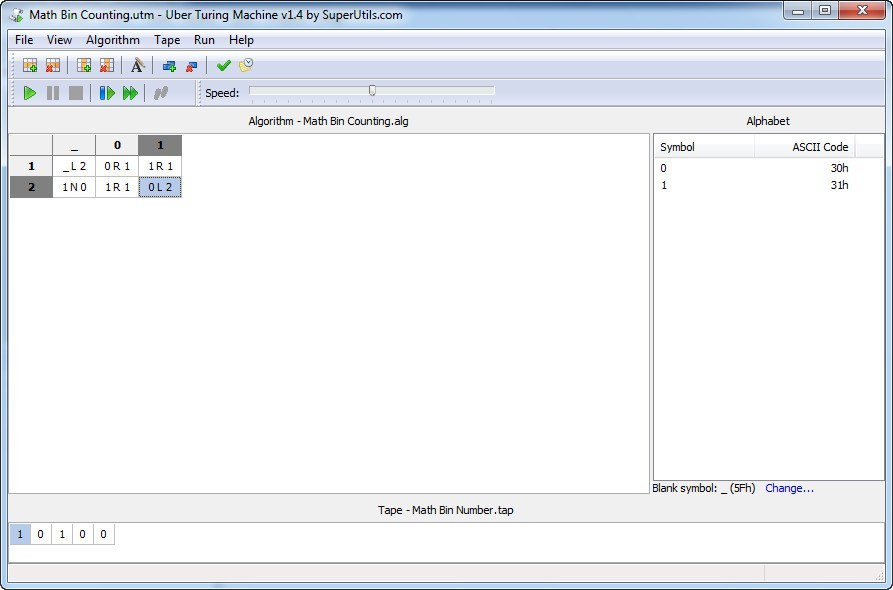Open the Tape menu
The height and width of the screenshot is (590, 893).
click(166, 40)
